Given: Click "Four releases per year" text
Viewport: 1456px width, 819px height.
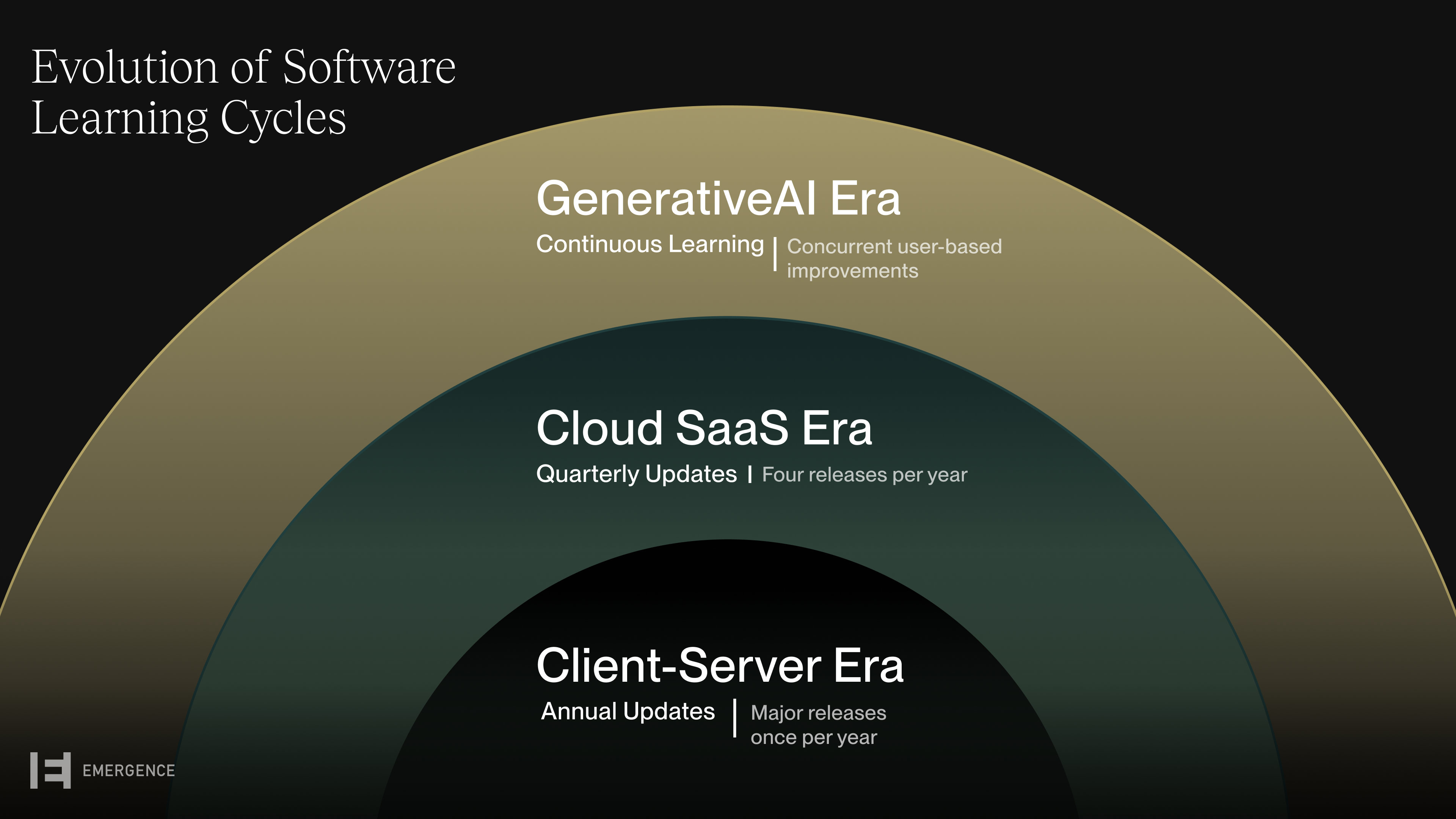Looking at the screenshot, I should 864,475.
